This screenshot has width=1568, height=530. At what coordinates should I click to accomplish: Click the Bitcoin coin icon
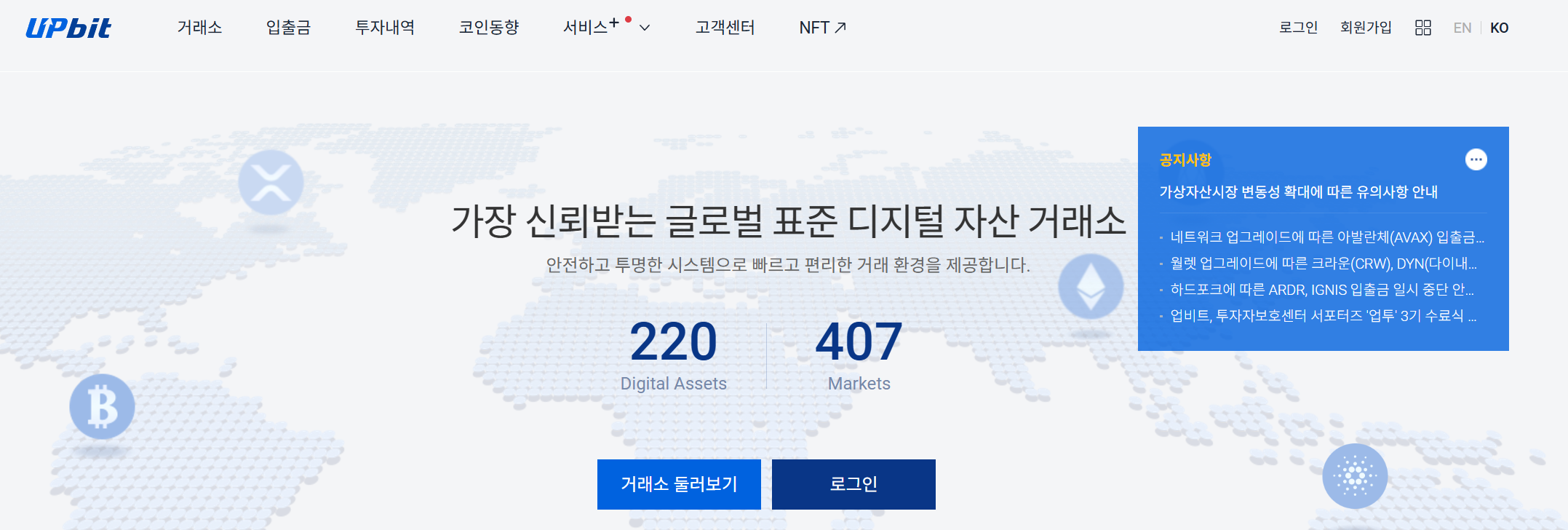coord(102,406)
